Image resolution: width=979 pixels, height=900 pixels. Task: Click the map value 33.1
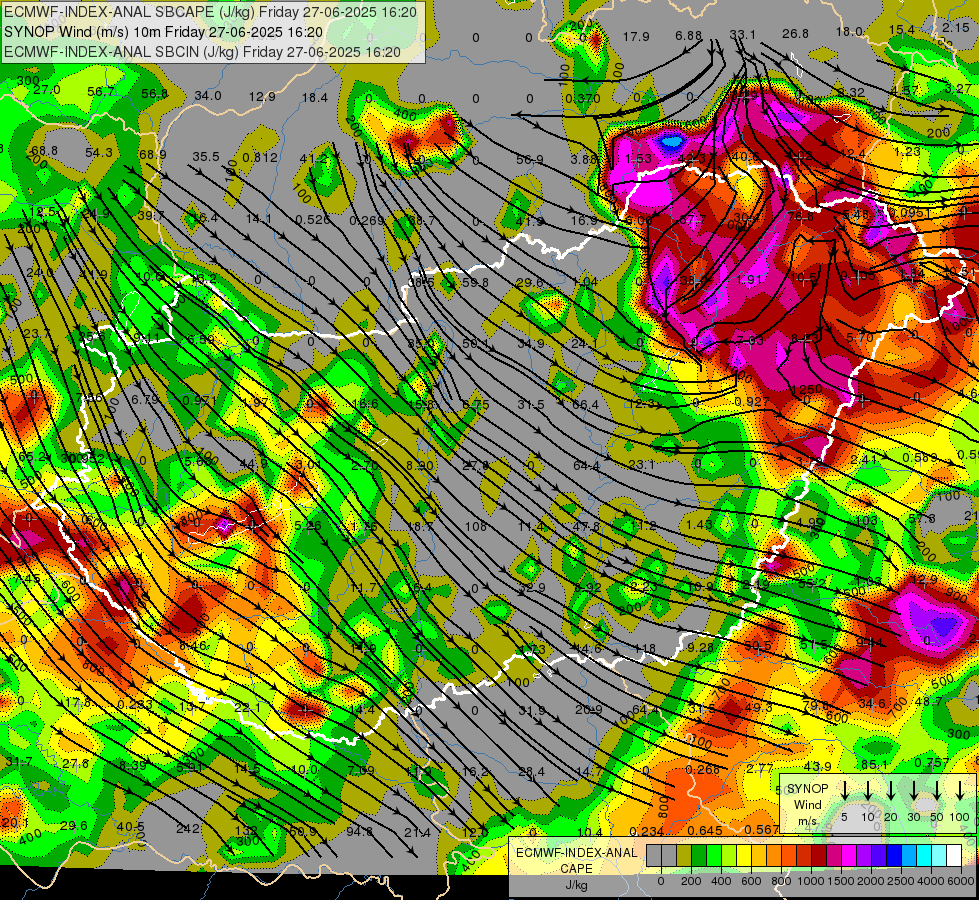coord(742,34)
